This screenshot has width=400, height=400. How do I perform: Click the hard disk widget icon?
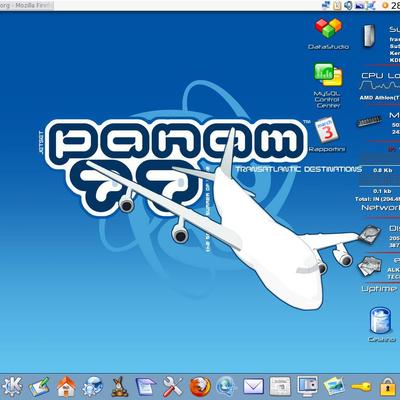(x=370, y=234)
